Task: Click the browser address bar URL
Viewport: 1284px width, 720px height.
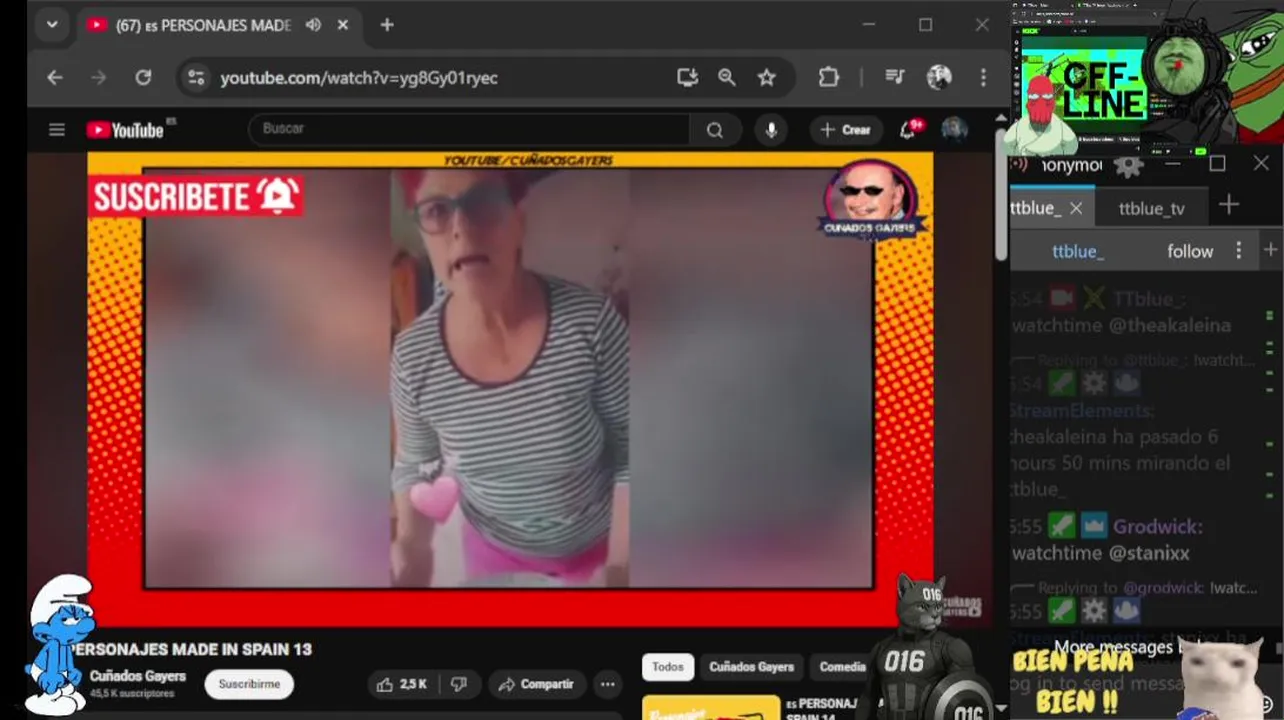Action: (x=358, y=77)
